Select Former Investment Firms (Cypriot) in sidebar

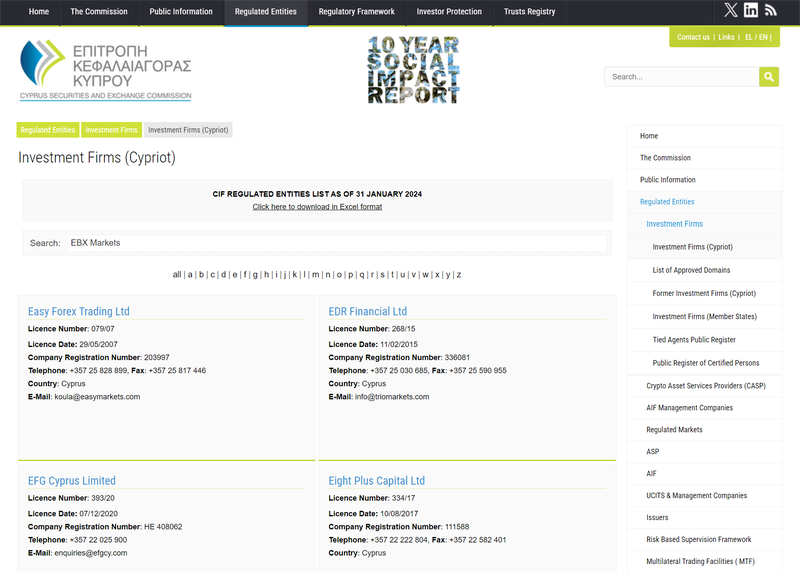click(704, 293)
